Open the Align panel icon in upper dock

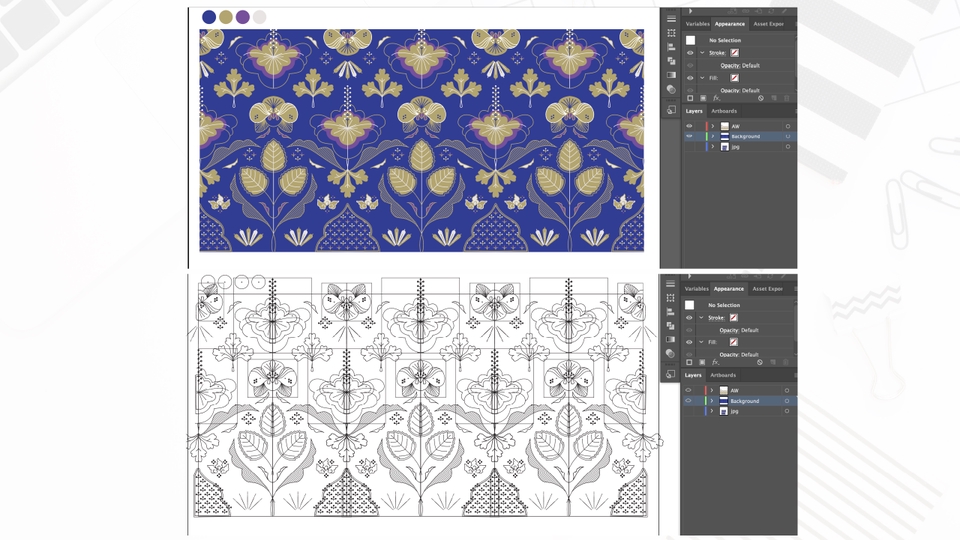tap(671, 47)
